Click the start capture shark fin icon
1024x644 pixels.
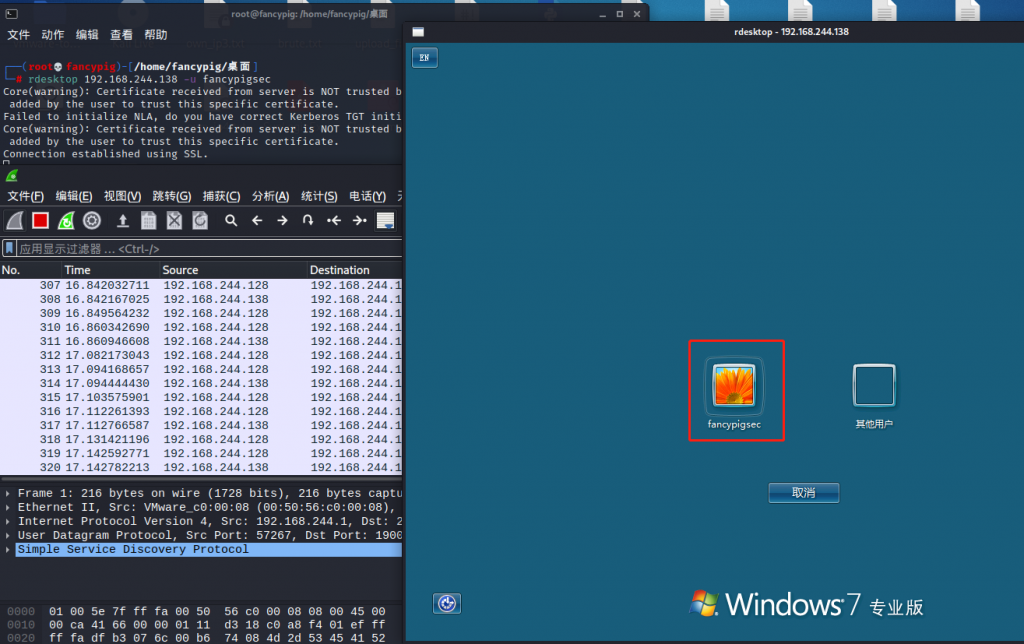(14, 221)
